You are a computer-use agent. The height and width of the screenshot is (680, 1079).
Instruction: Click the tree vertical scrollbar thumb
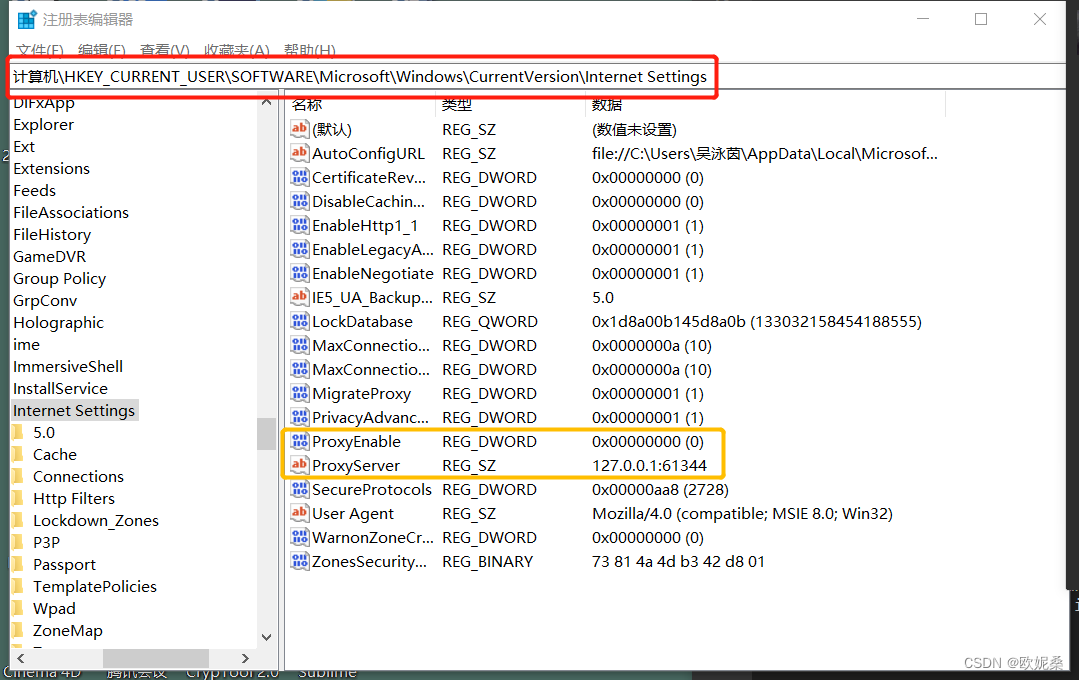point(266,434)
